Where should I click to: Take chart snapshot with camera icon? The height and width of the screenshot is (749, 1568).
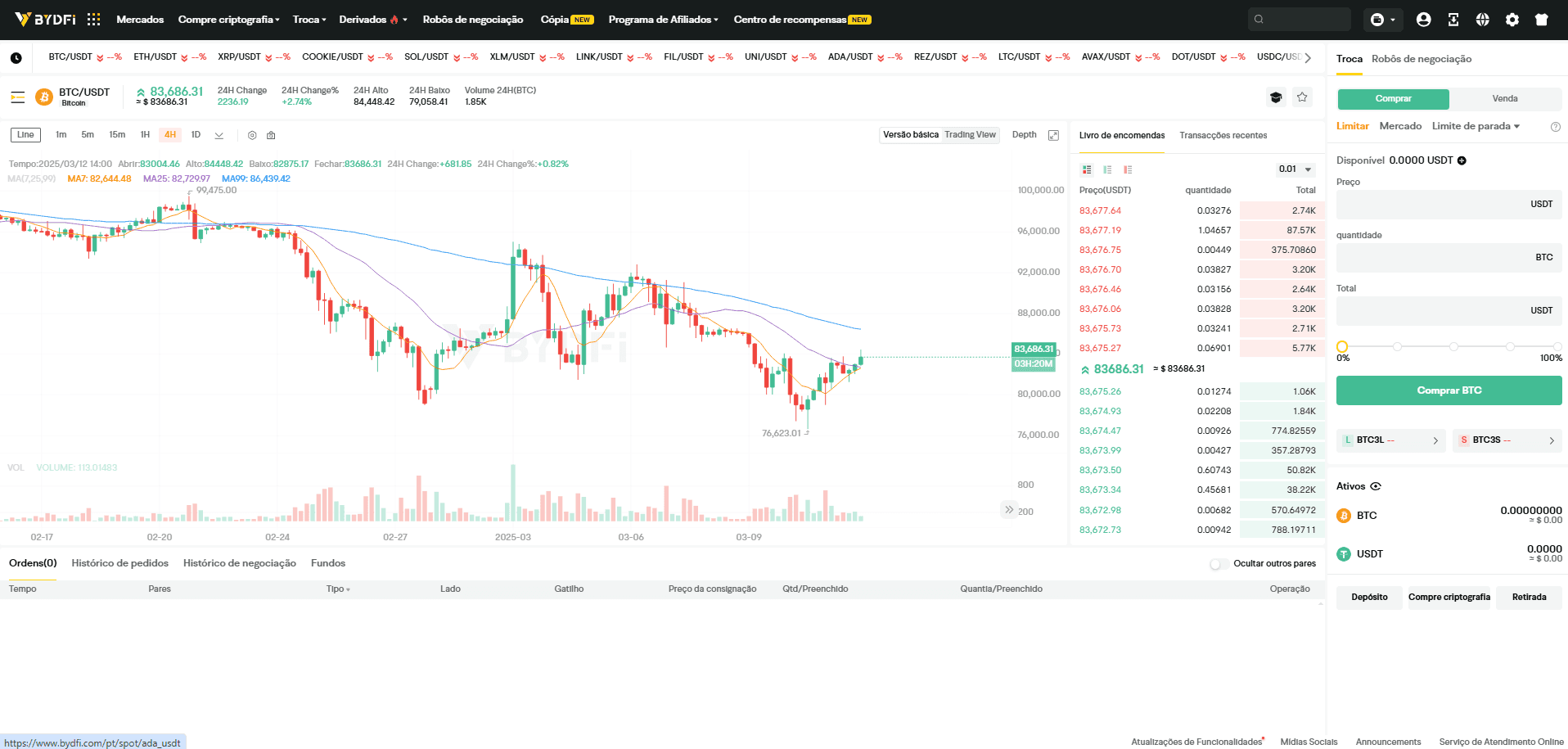pyautogui.click(x=271, y=135)
